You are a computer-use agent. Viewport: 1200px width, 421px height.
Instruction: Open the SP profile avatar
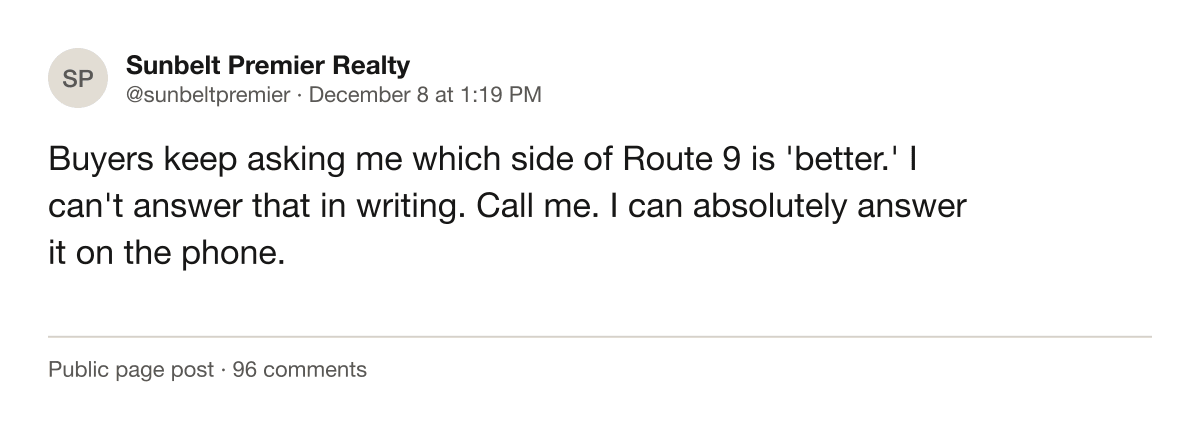tap(78, 78)
